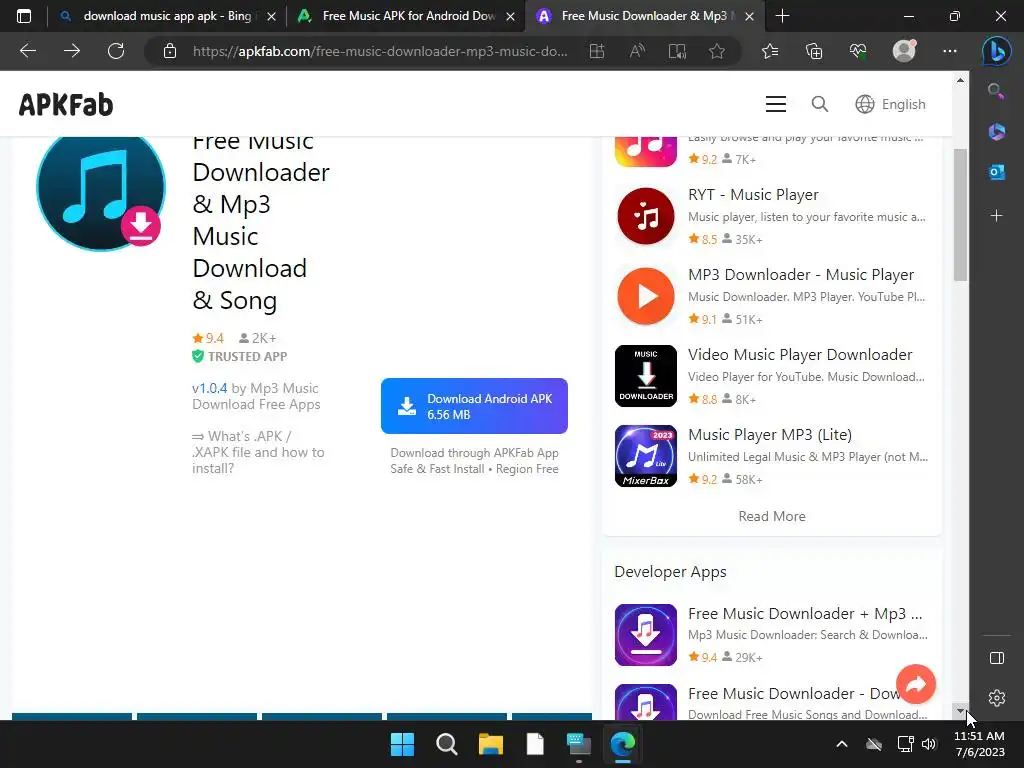Click the page scrollbar up arrow

pos(960,80)
